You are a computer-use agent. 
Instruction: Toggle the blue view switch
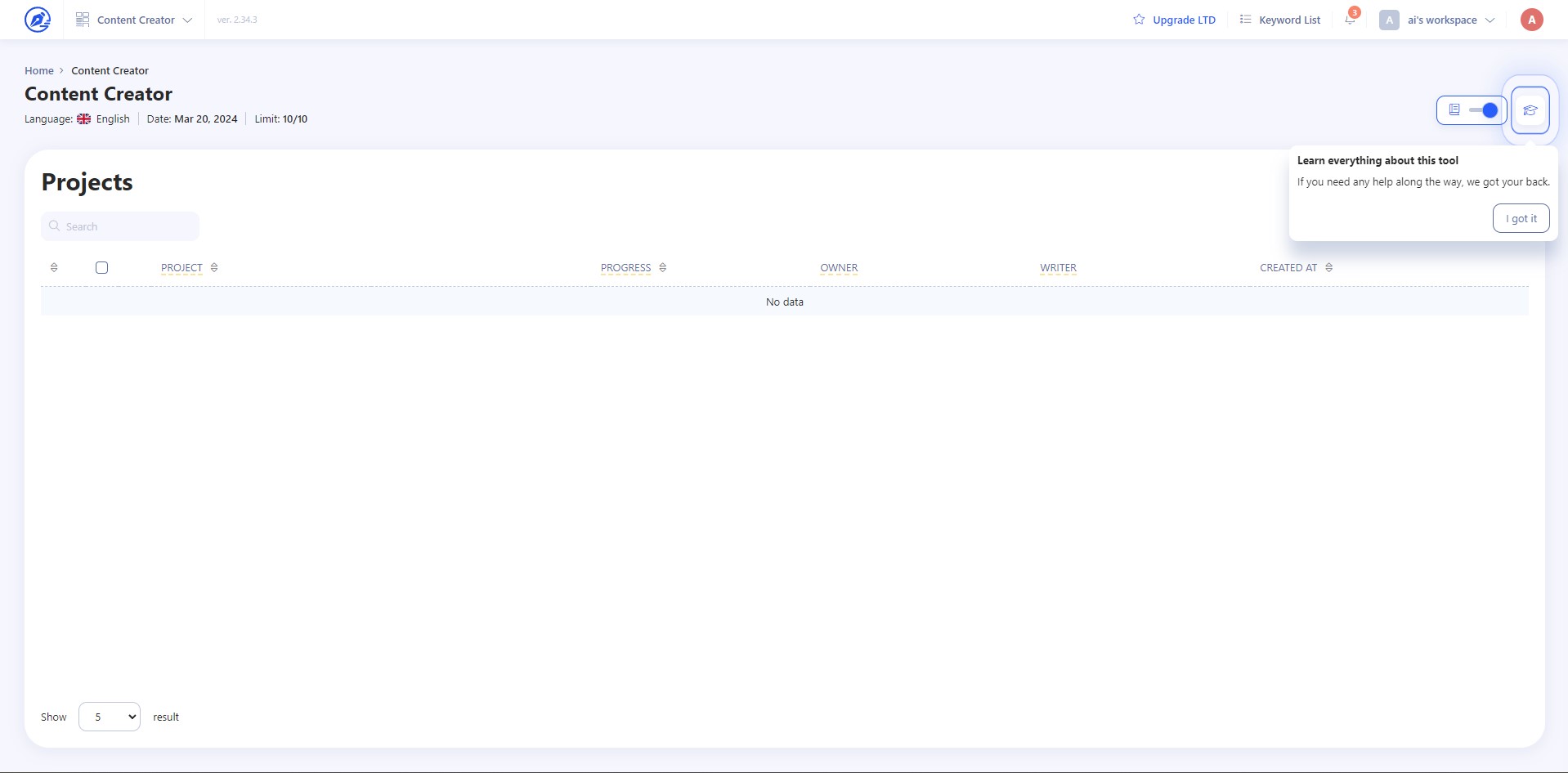pyautogui.click(x=1483, y=109)
